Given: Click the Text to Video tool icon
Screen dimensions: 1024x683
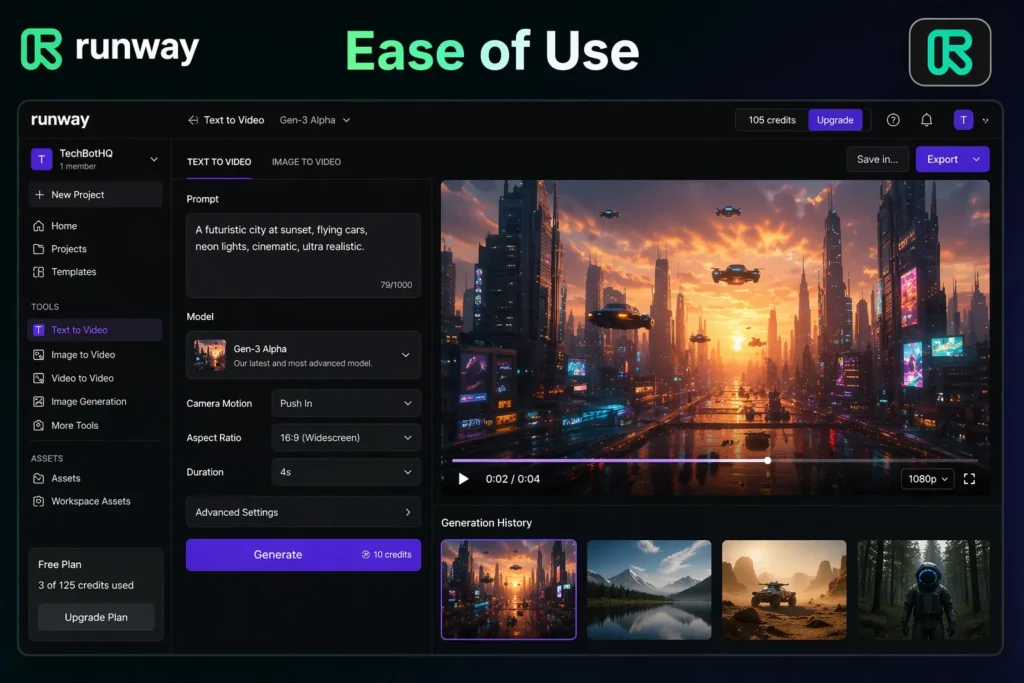Looking at the screenshot, I should [x=39, y=330].
